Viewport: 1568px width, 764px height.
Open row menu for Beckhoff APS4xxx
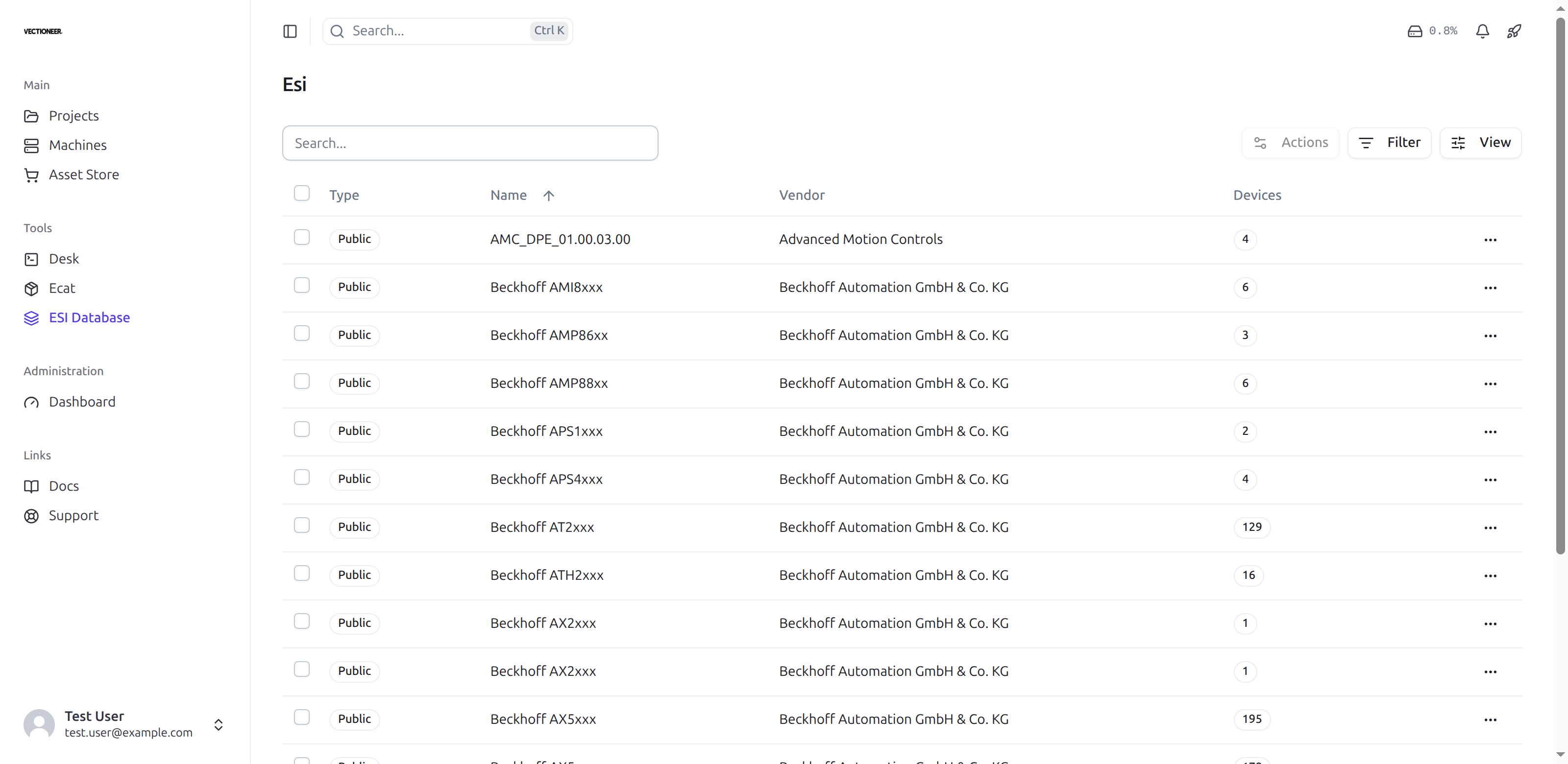(1490, 480)
